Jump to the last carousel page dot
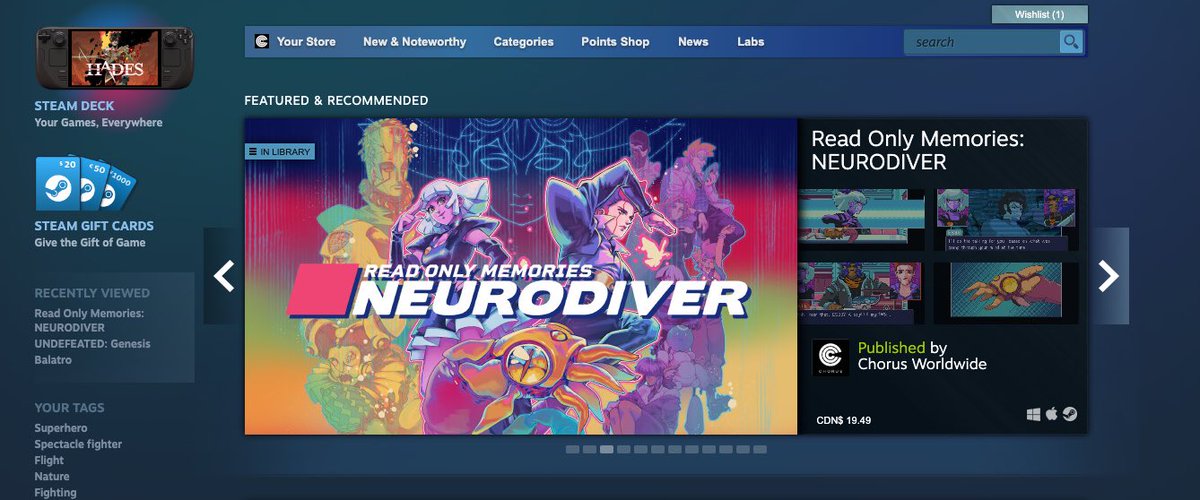1200x500 pixels. click(x=759, y=450)
